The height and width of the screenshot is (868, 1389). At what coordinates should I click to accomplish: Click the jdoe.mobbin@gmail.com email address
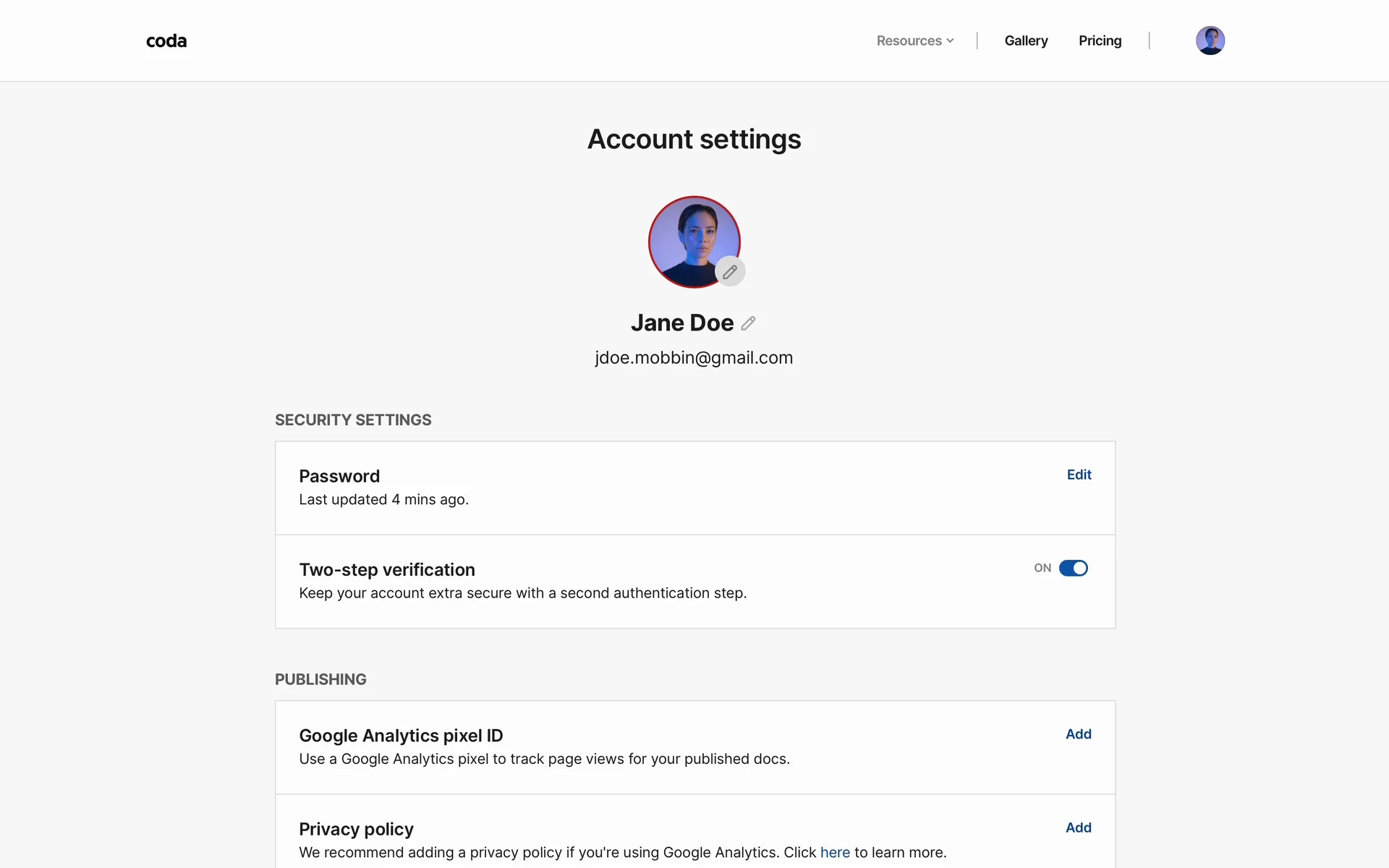pyautogui.click(x=694, y=358)
